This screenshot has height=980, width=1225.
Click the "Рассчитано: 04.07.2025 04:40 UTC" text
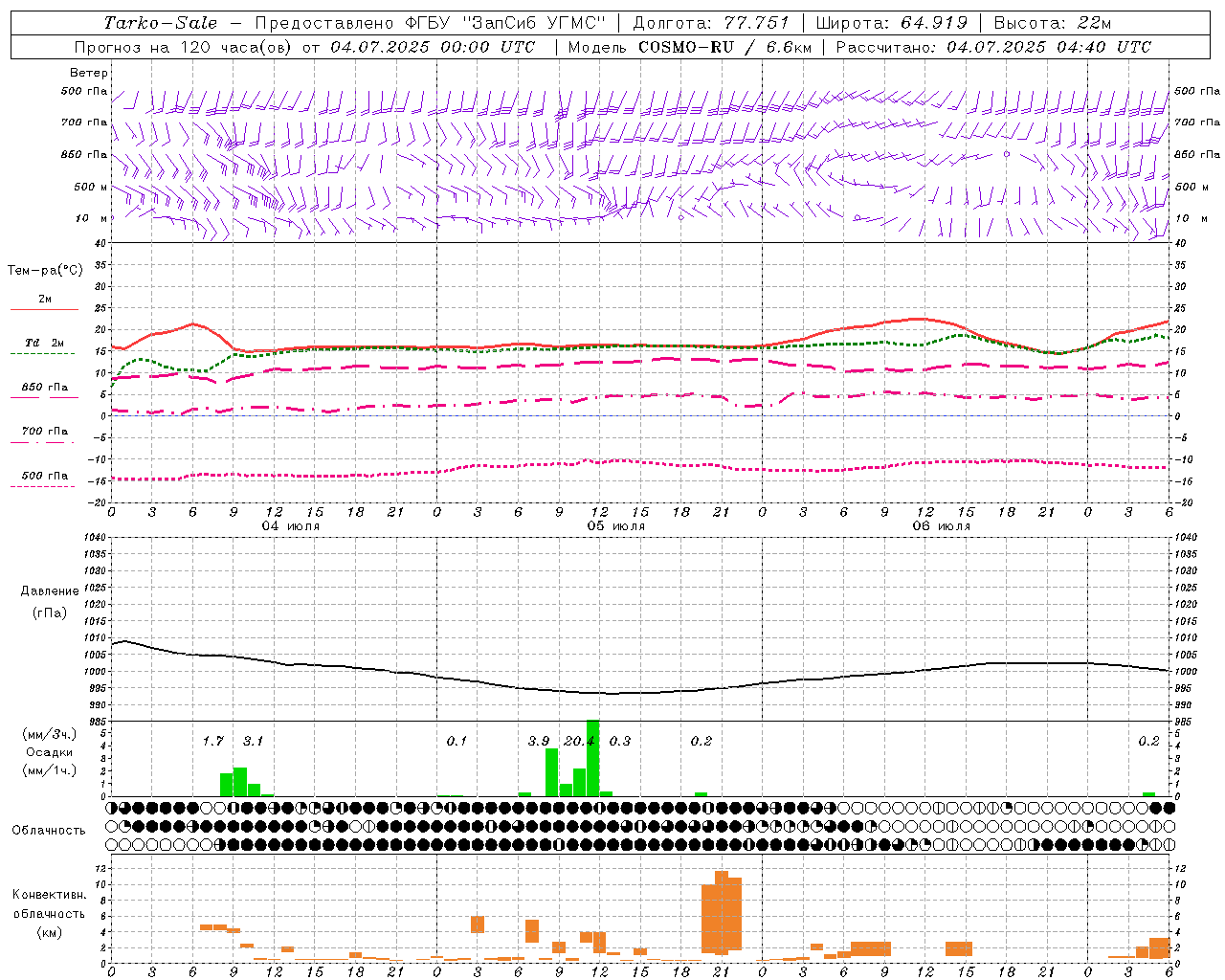pyautogui.click(x=993, y=47)
